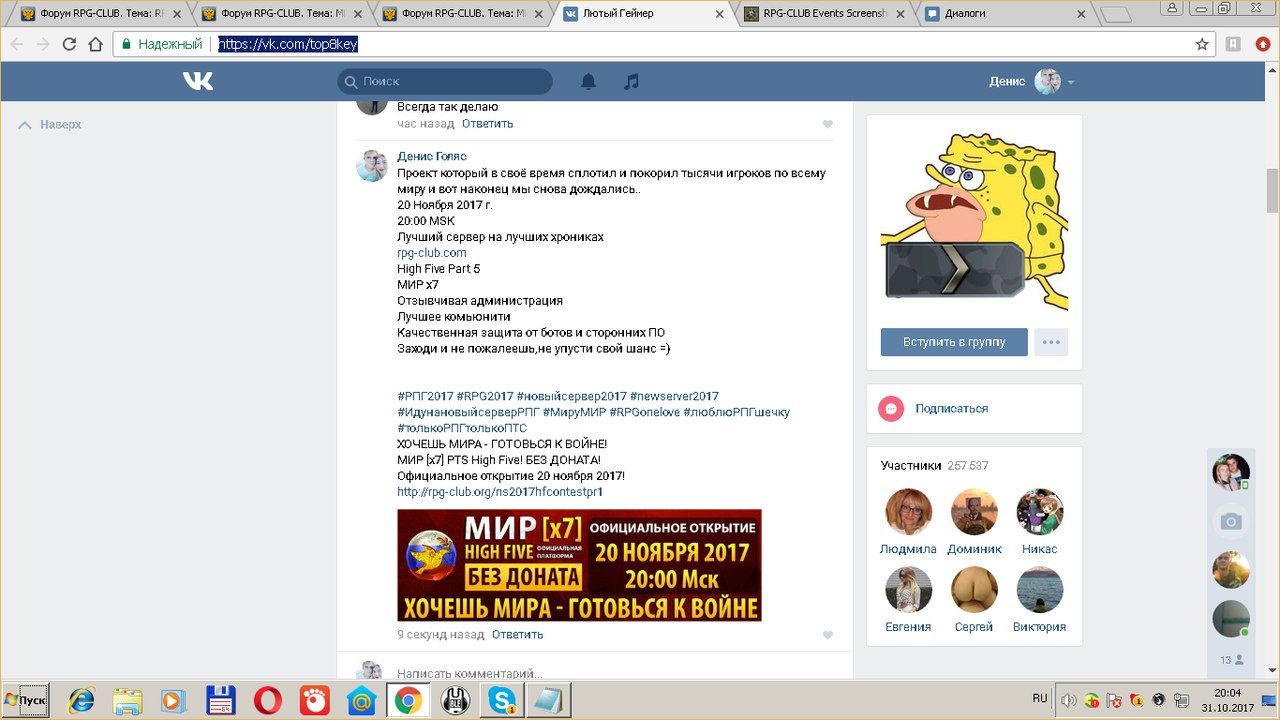Open Windows Explorer from the taskbar
The image size is (1280, 720).
[127, 700]
